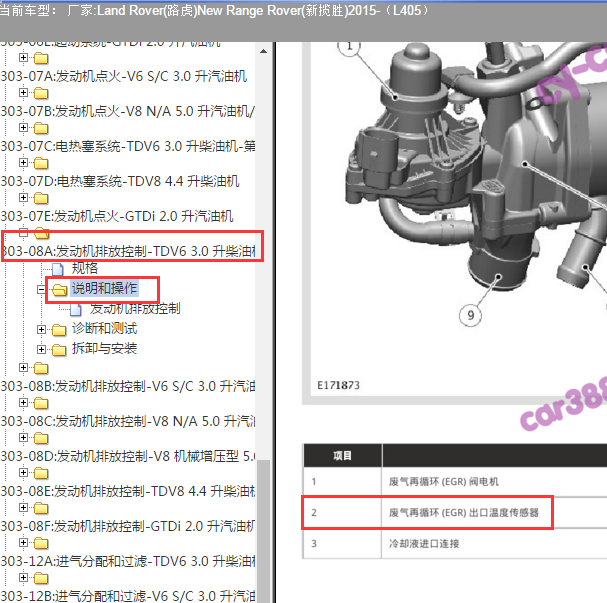Viewport: 607px width, 603px height.
Task: Select the 说明和操作 tree label
Action: point(104,289)
